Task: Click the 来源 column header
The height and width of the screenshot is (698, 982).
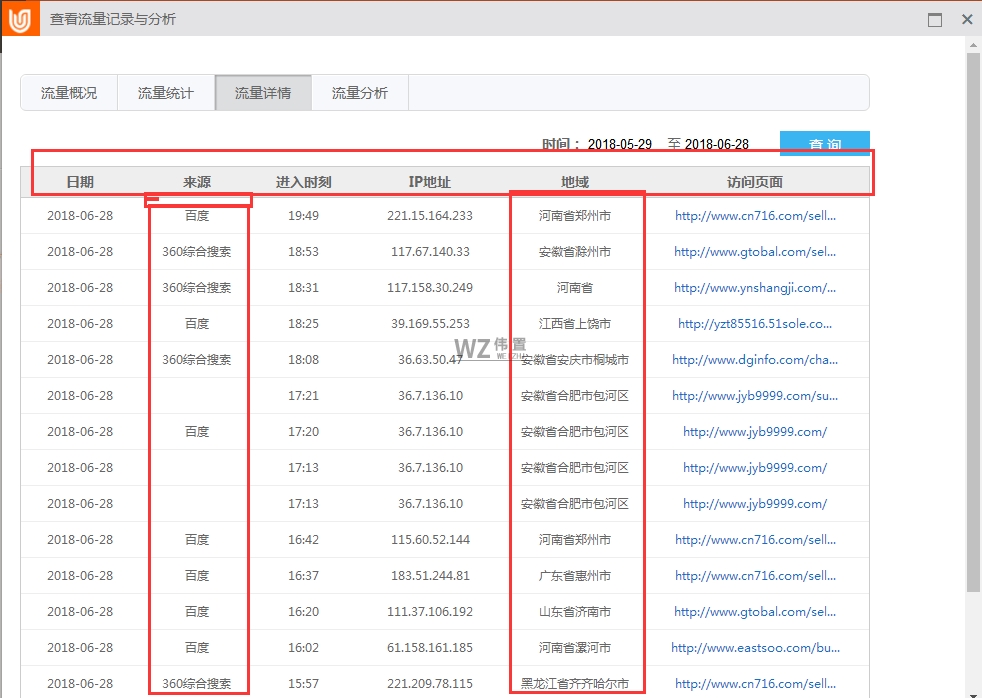Action: [198, 179]
